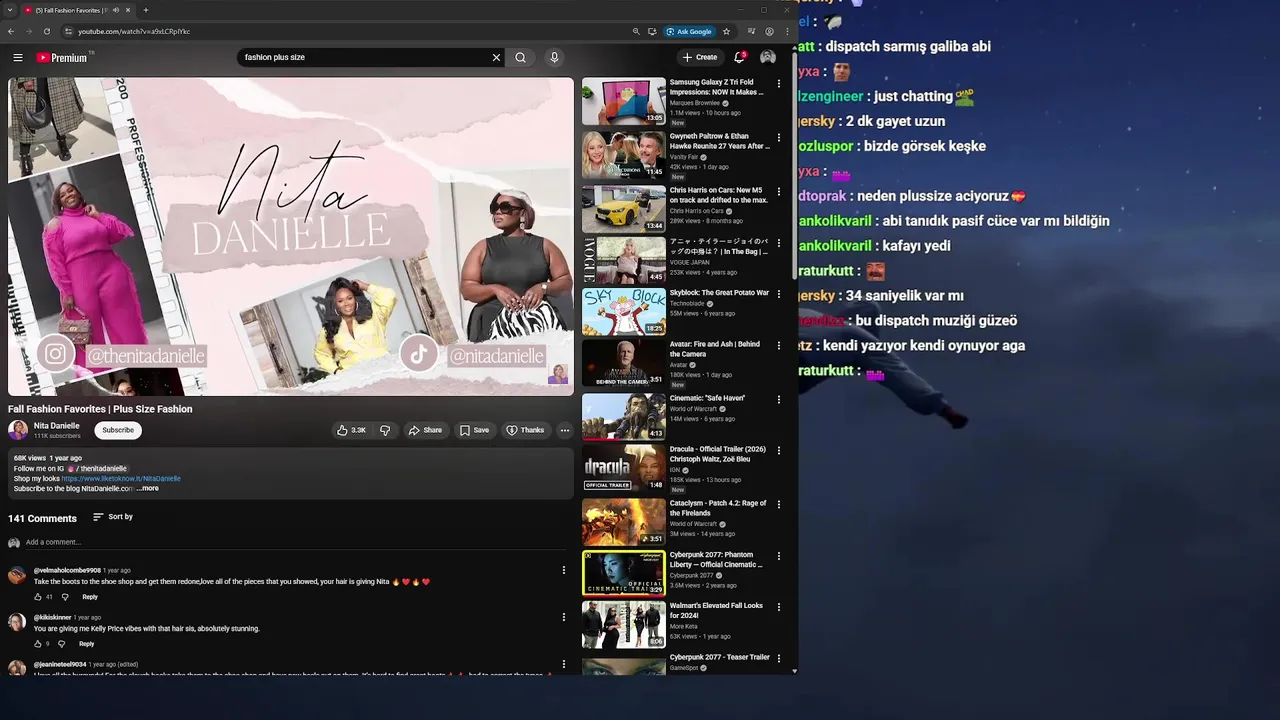Viewport: 1280px width, 720px height.
Task: Click the main video player
Action: pyautogui.click(x=291, y=237)
